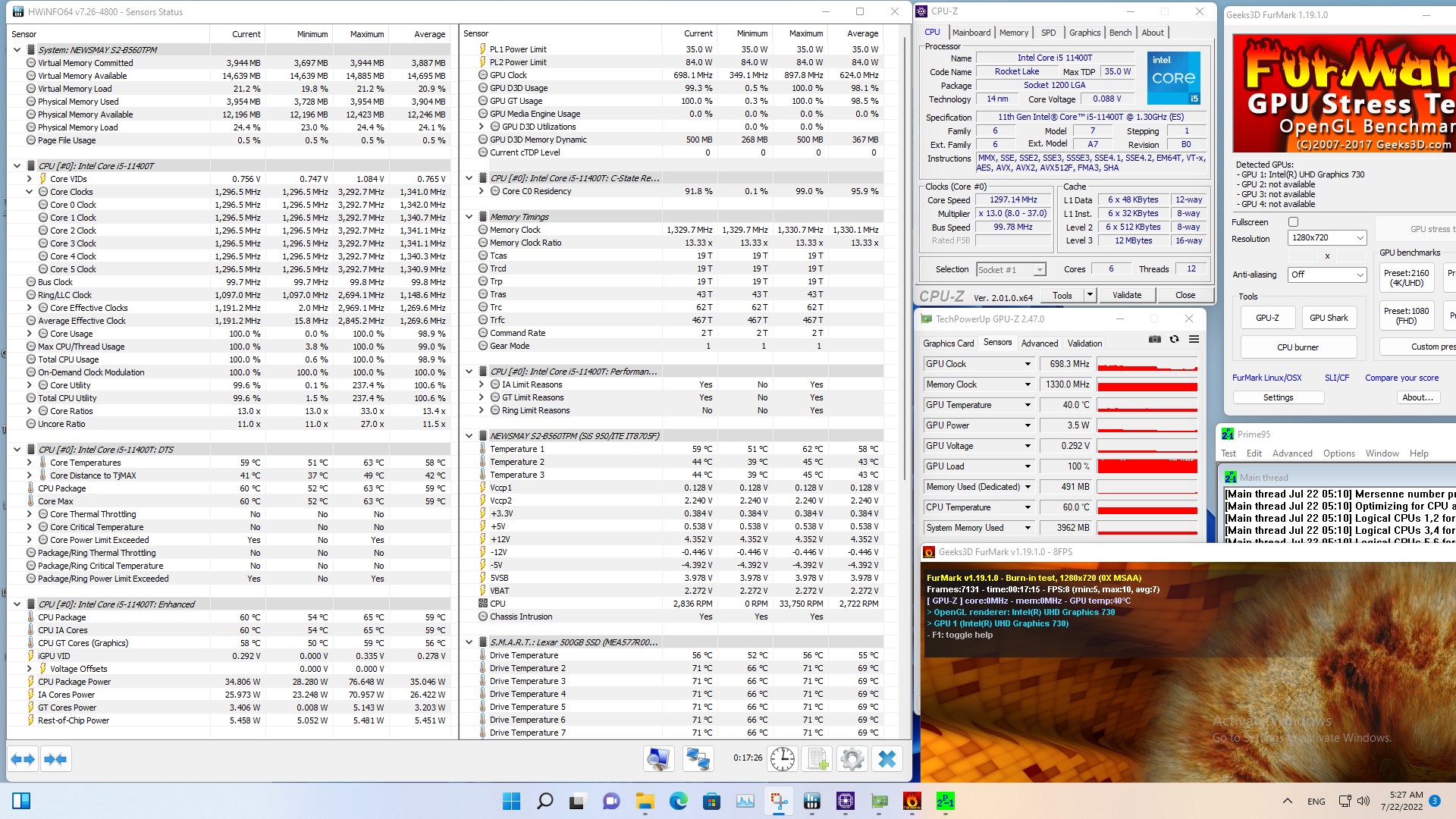Open taskbar clock showing 5:27 AM
Screen dimensions: 1456x819
point(1401,801)
